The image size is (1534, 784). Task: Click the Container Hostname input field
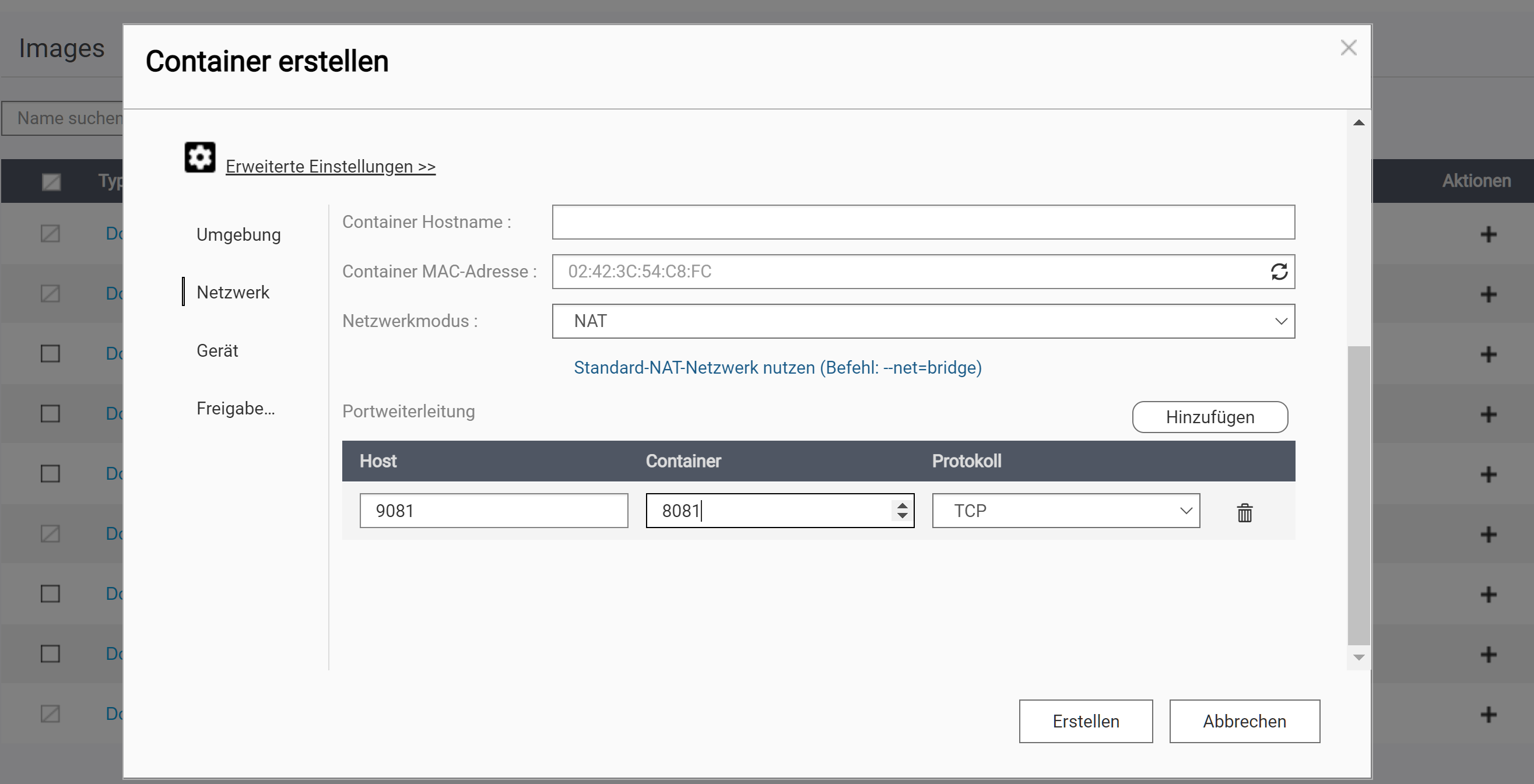point(923,222)
